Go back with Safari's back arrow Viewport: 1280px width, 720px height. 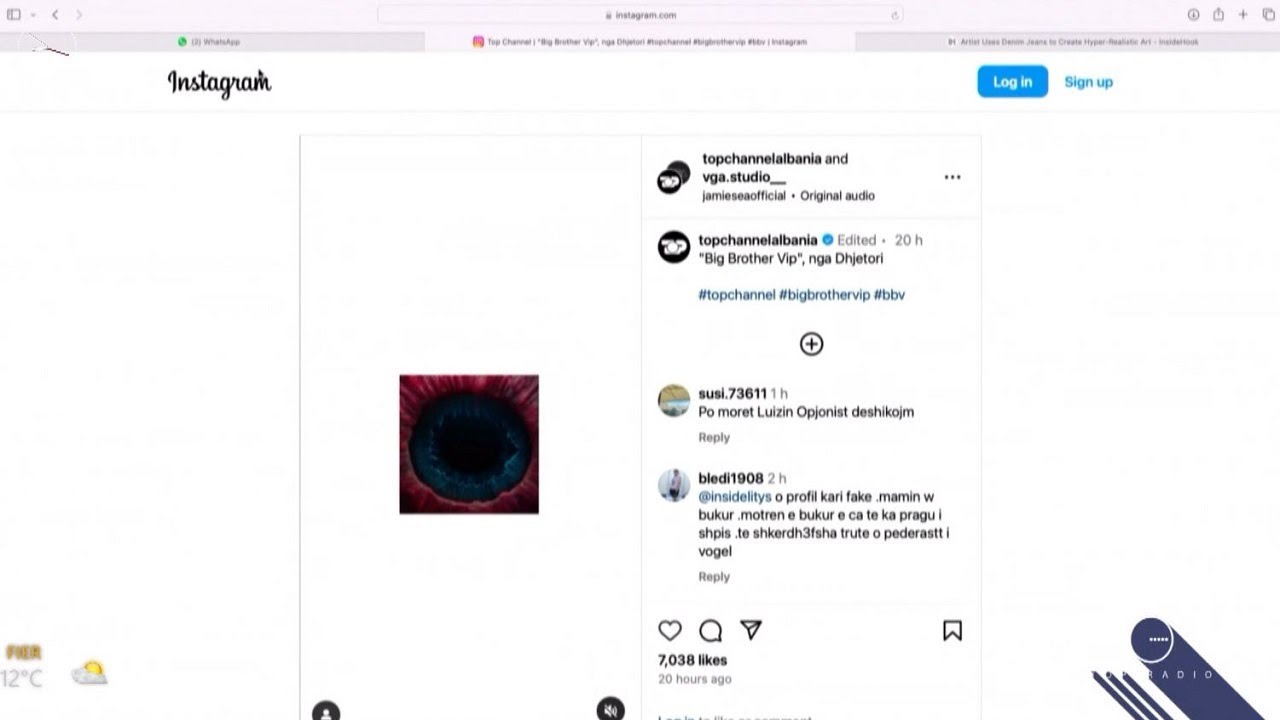pyautogui.click(x=55, y=15)
